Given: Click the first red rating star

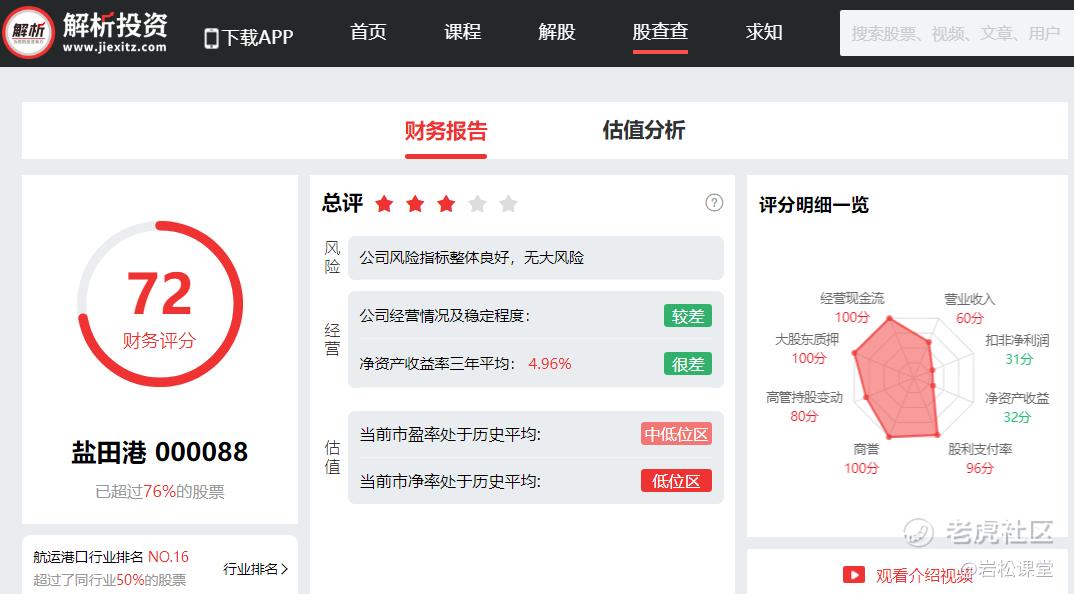Looking at the screenshot, I should [384, 203].
